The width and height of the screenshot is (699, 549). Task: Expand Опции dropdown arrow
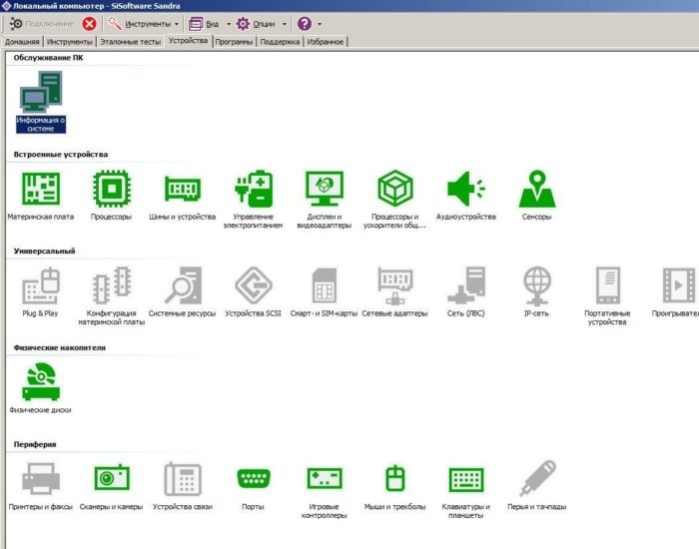coord(284,24)
